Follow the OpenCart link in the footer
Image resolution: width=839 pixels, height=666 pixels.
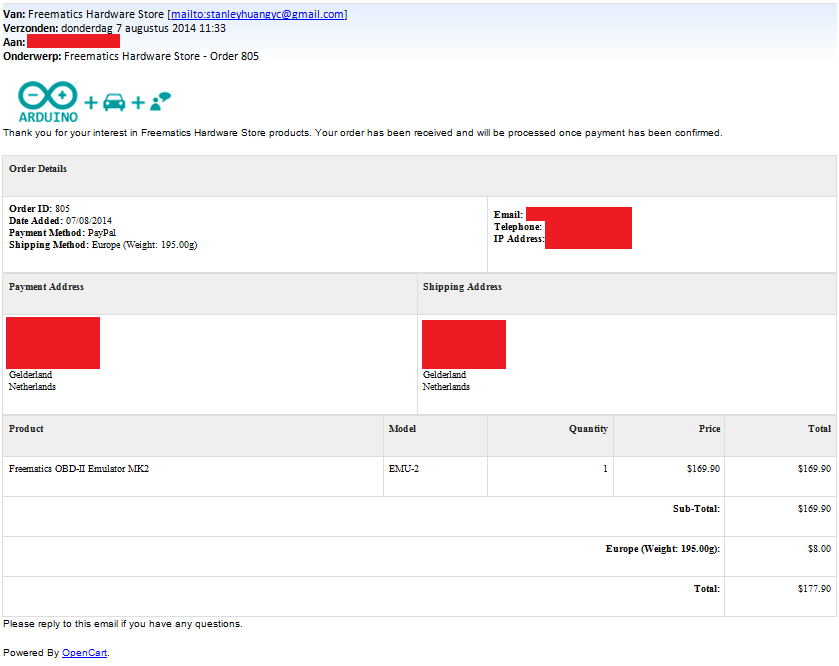[x=85, y=653]
